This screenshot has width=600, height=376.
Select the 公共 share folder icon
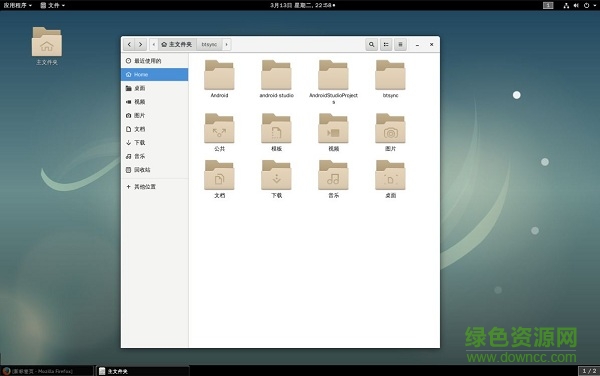[219, 128]
